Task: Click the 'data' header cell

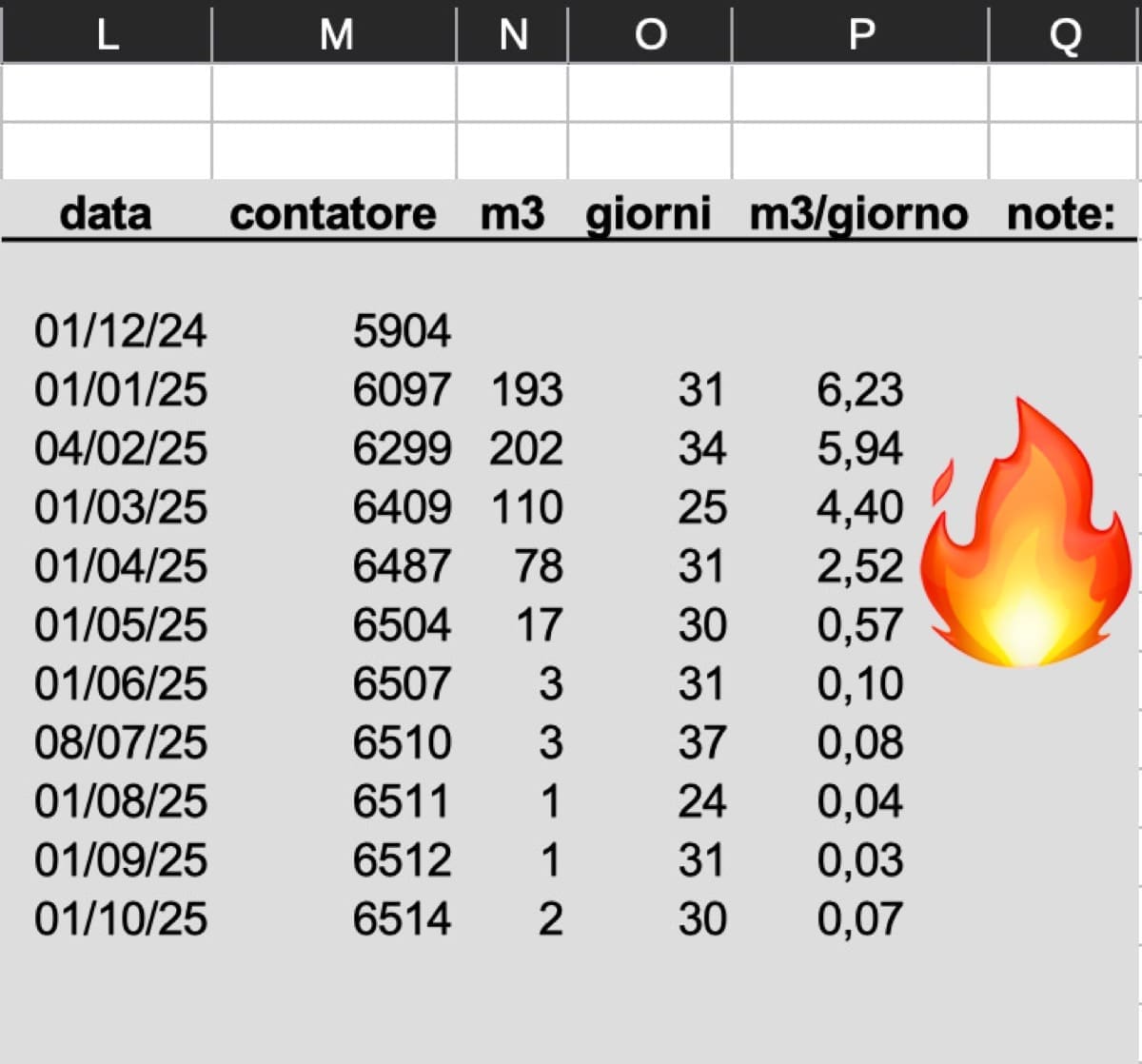Action: [106, 213]
